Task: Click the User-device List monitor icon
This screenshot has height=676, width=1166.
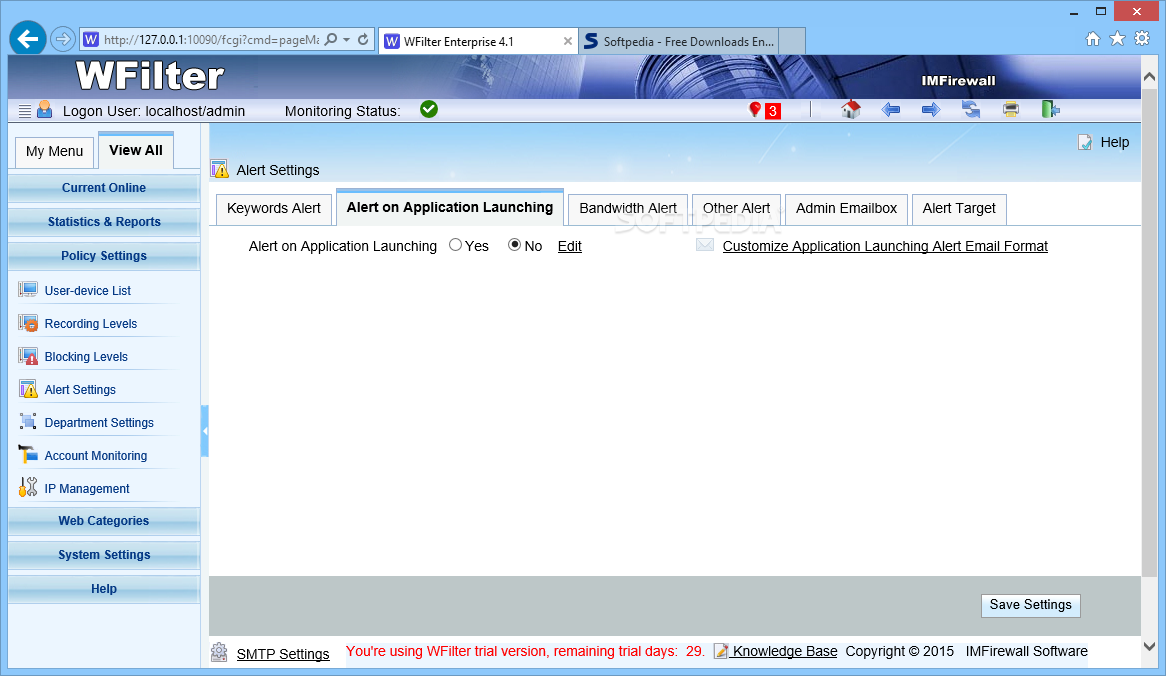Action: [x=28, y=289]
